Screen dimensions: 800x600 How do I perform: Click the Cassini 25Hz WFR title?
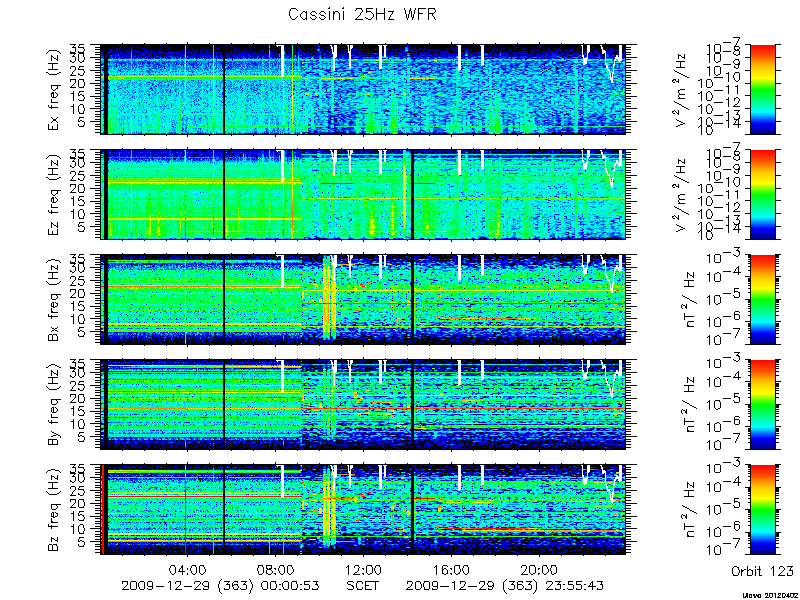click(x=363, y=14)
